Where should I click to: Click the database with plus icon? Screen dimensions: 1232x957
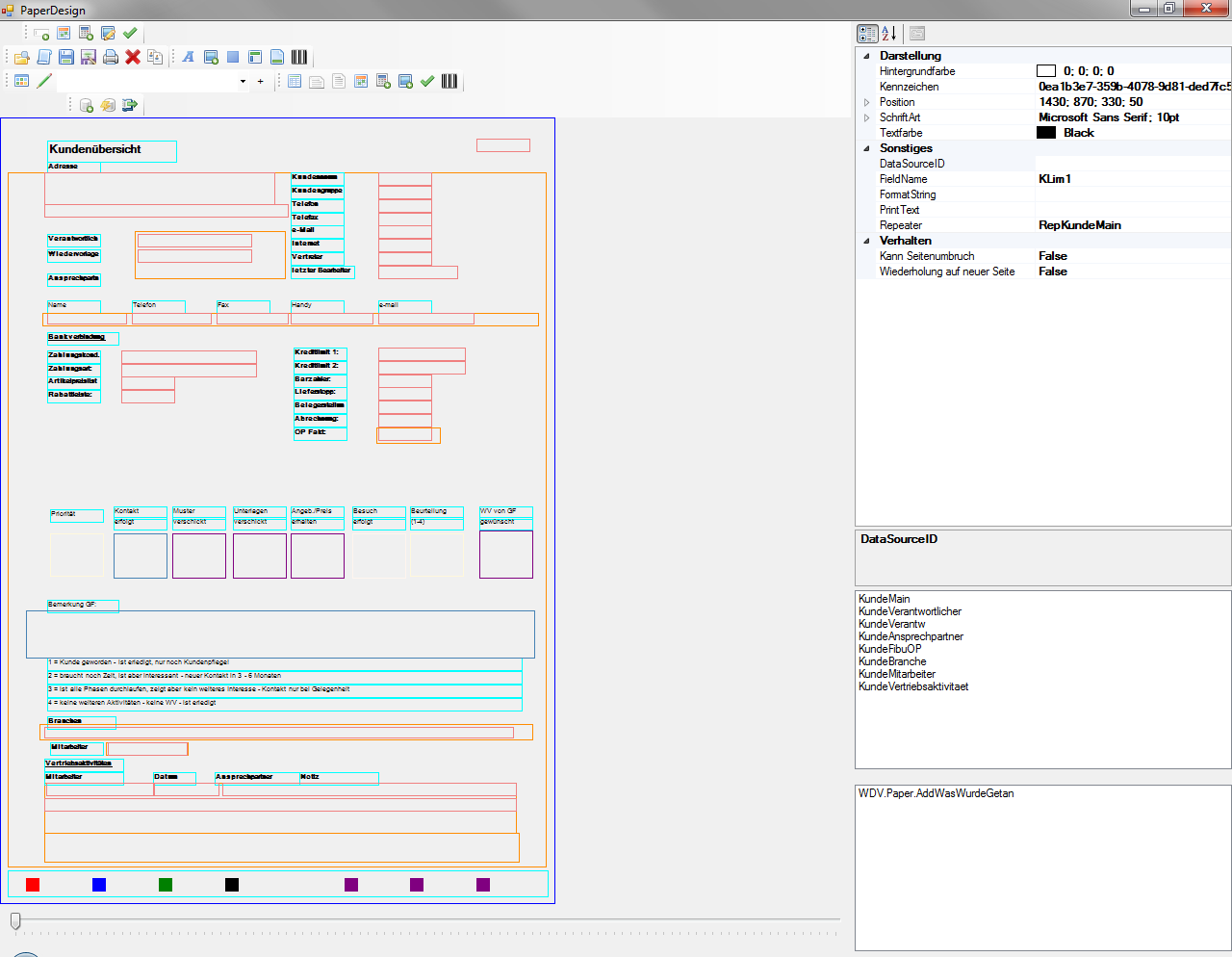tap(86, 105)
